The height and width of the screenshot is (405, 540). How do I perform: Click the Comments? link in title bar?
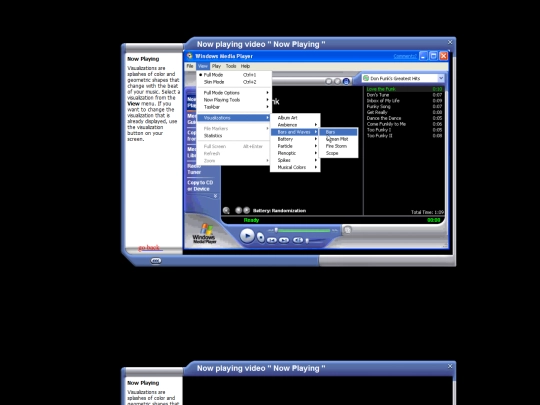[x=405, y=56]
